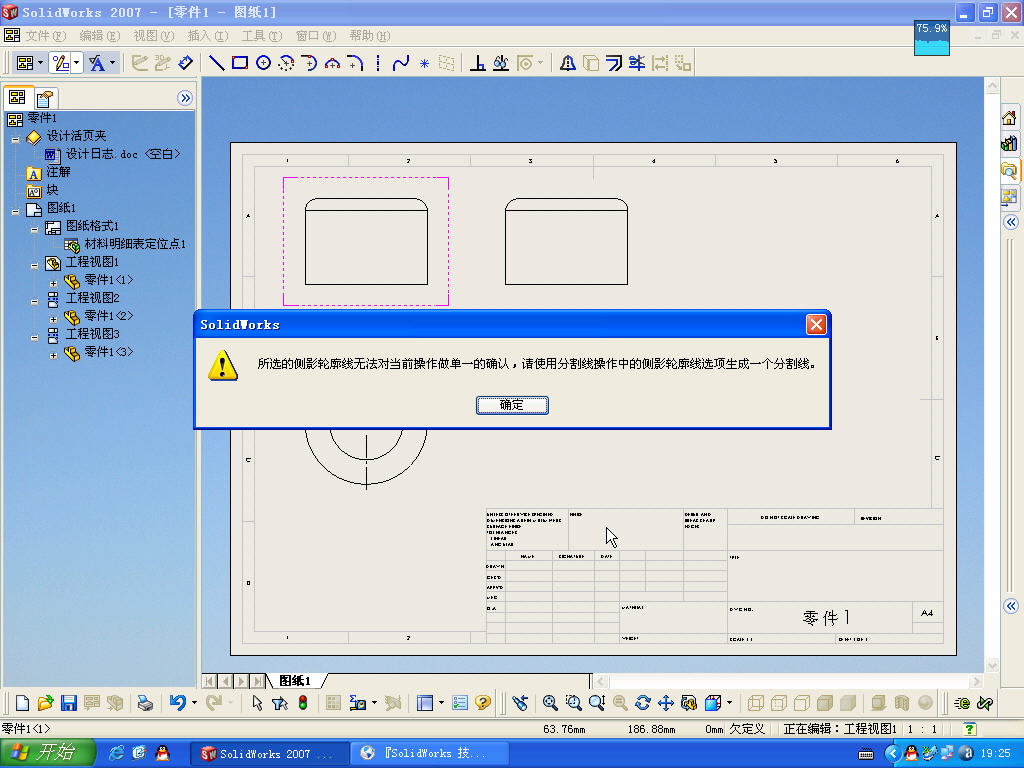Click the Undo arrow icon
1024x768 pixels.
(178, 703)
